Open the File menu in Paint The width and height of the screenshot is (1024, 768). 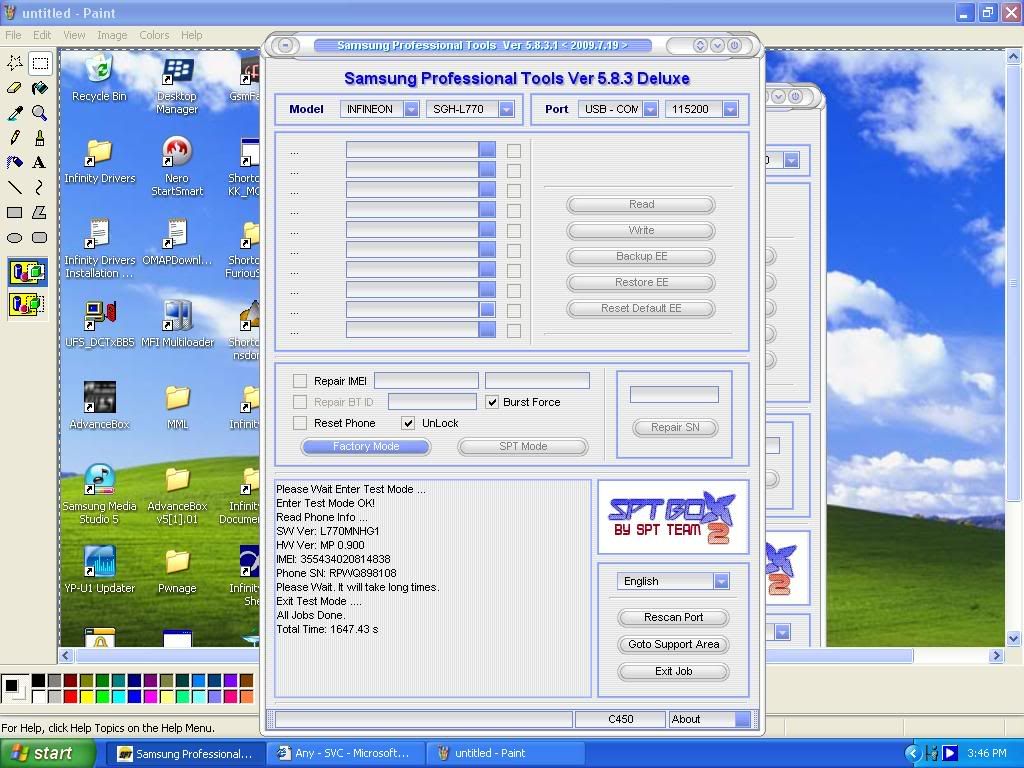pyautogui.click(x=13, y=35)
